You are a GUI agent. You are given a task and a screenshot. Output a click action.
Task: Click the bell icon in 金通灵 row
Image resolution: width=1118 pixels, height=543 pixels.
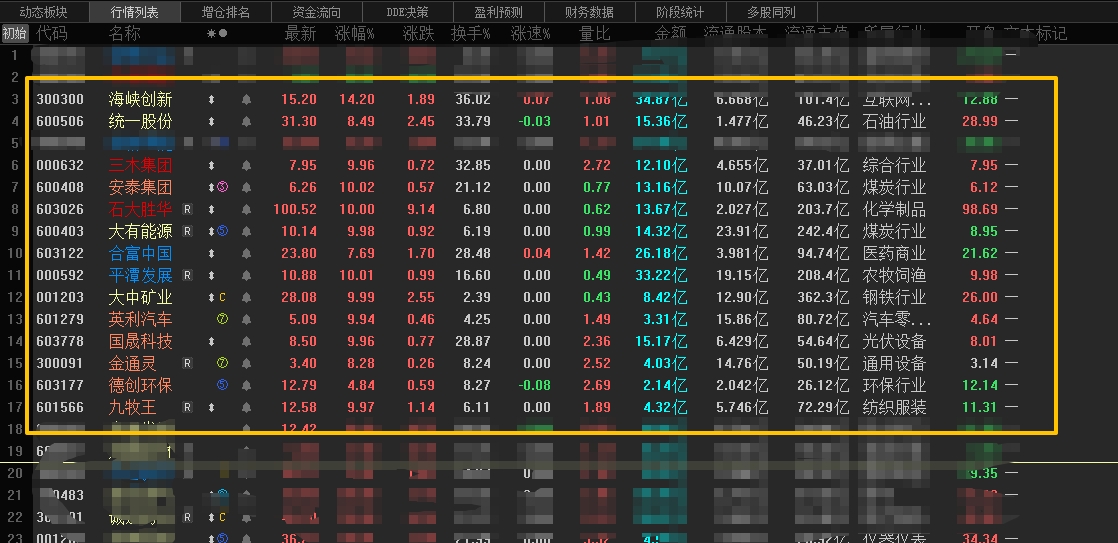click(246, 363)
